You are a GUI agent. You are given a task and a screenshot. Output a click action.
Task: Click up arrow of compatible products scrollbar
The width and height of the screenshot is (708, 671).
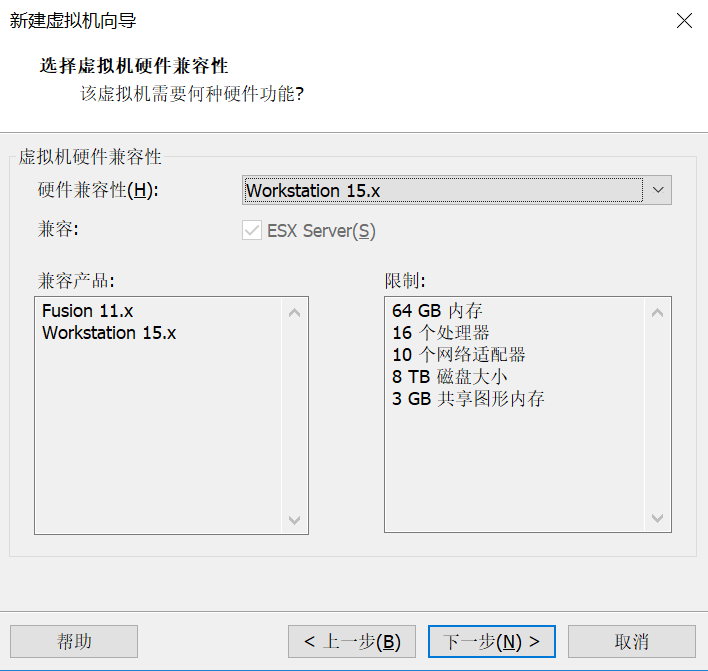(x=294, y=312)
